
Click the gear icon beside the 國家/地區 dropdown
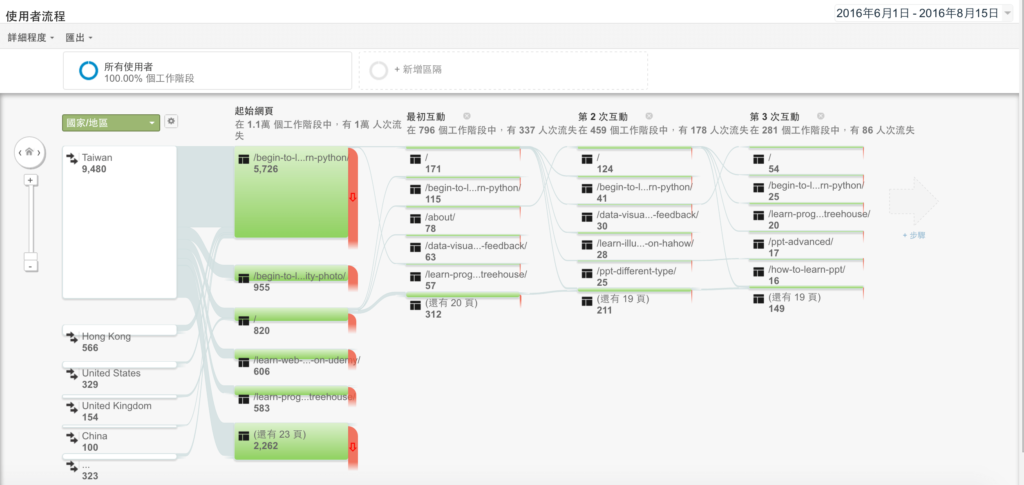click(x=171, y=121)
